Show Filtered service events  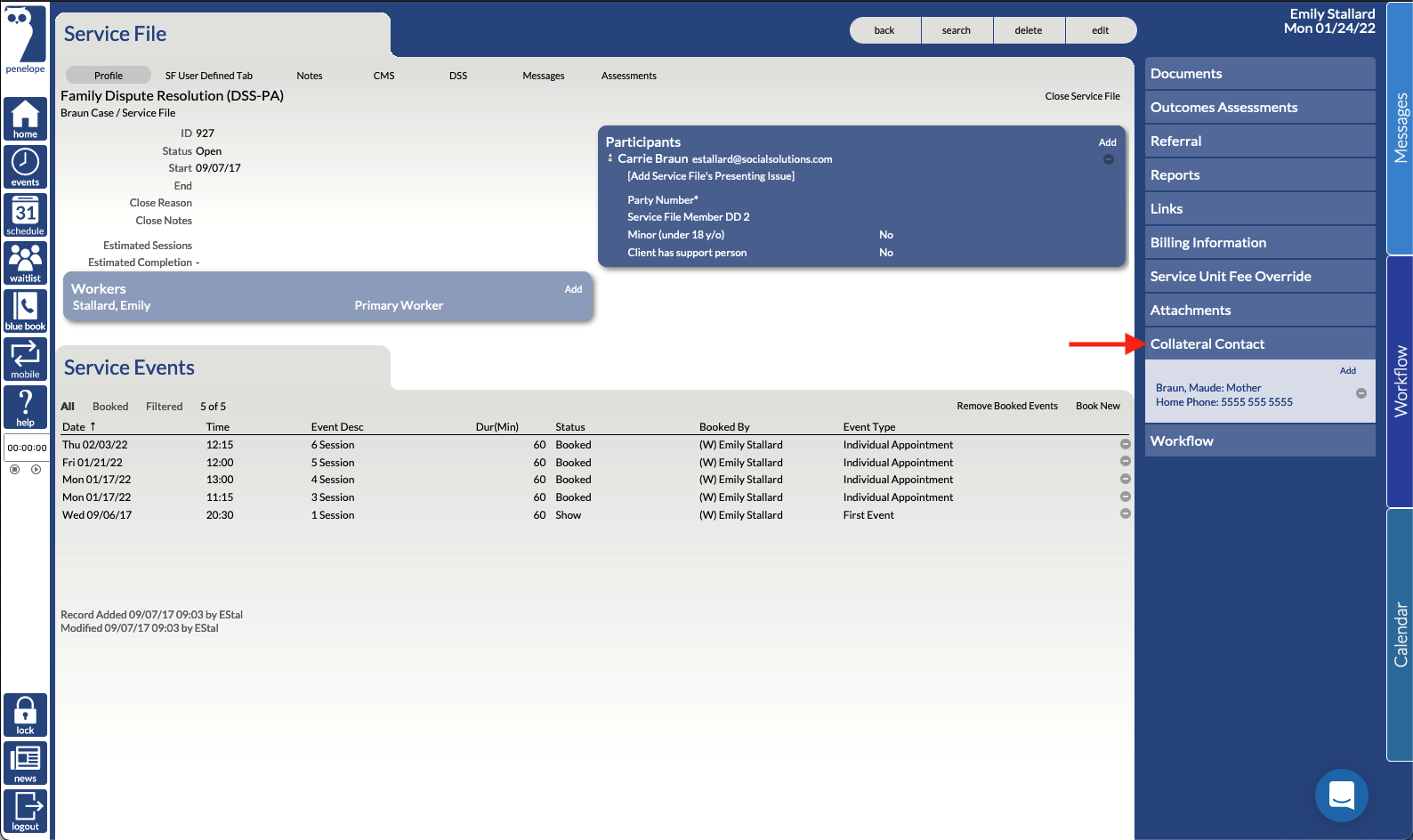click(x=165, y=407)
